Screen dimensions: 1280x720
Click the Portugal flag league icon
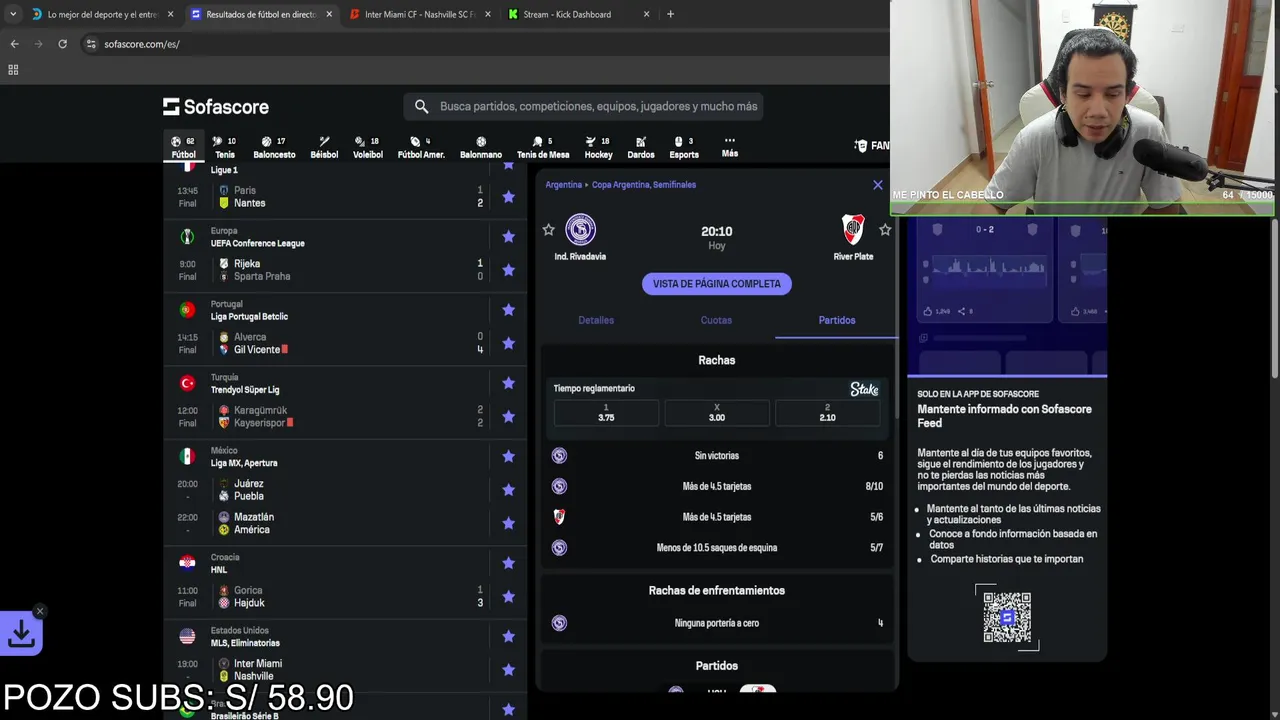coord(187,310)
